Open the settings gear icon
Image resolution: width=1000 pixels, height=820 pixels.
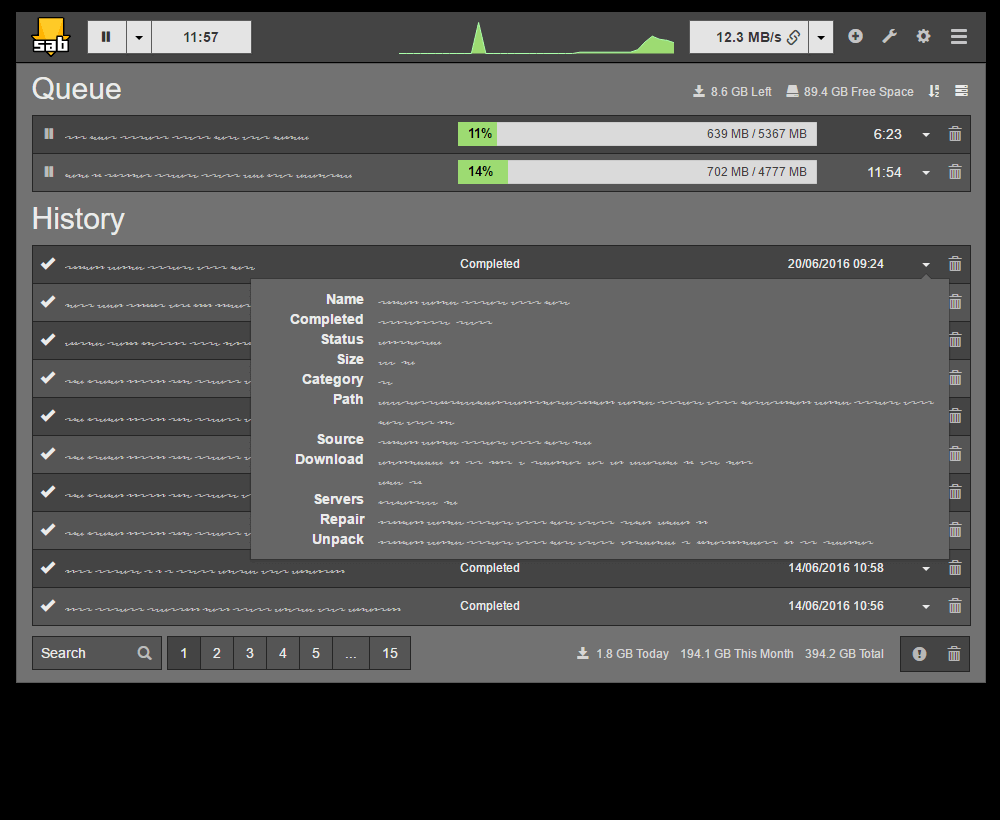click(x=923, y=37)
